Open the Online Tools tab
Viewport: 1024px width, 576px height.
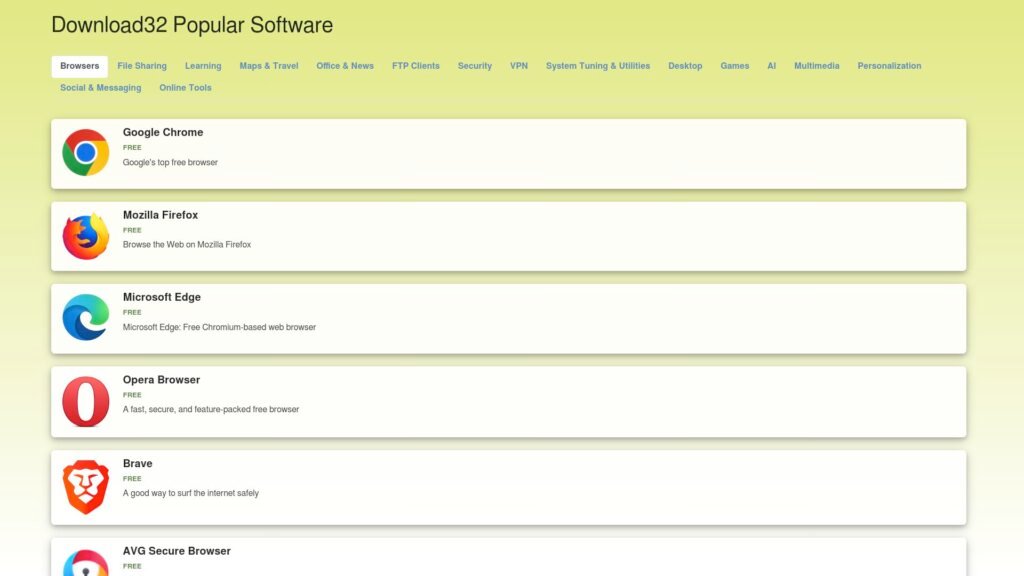(185, 88)
